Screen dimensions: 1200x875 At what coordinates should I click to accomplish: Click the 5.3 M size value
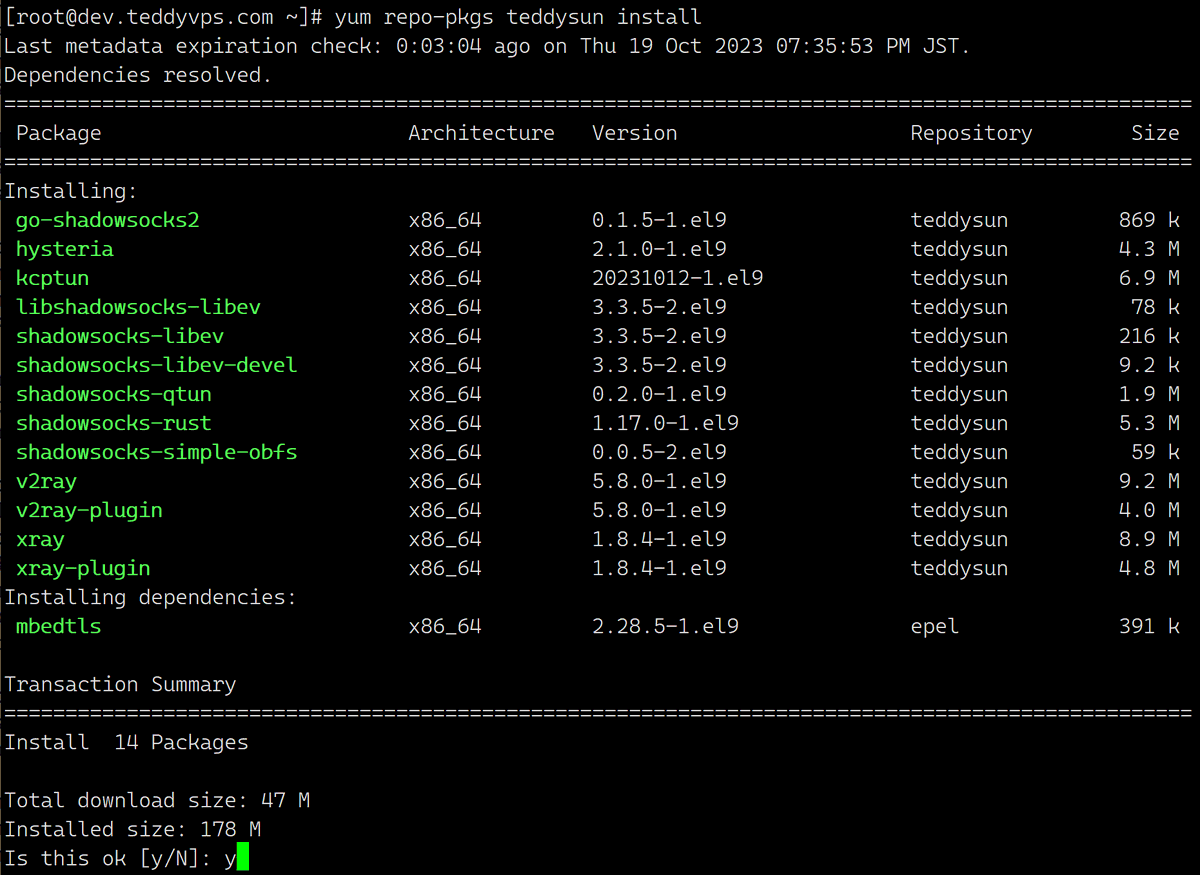pos(1150,423)
